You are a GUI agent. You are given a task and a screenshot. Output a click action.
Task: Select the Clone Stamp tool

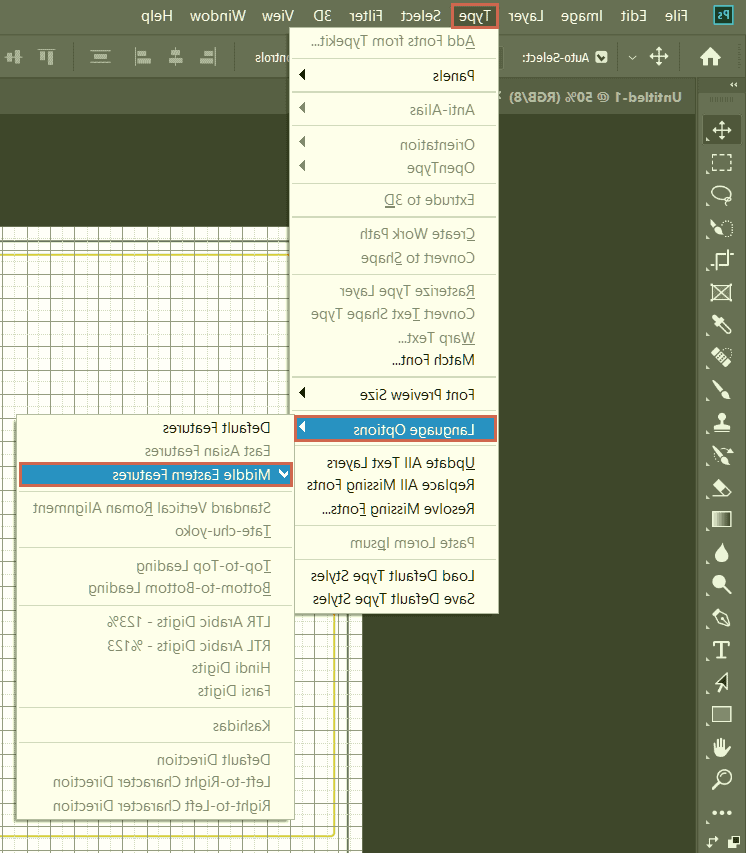(720, 422)
